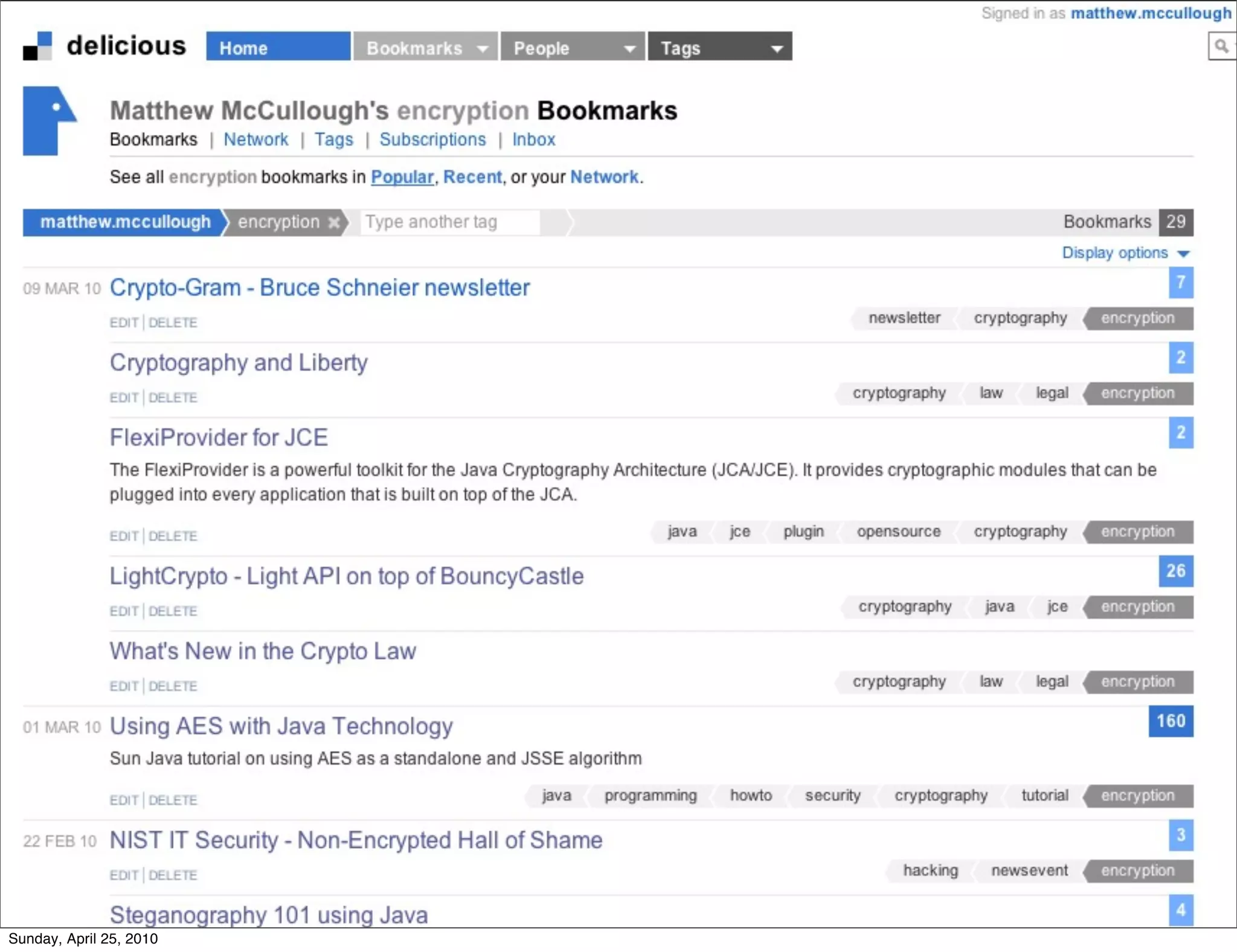
Task: Select the opensource tag on FlexiProvider
Action: coord(898,532)
